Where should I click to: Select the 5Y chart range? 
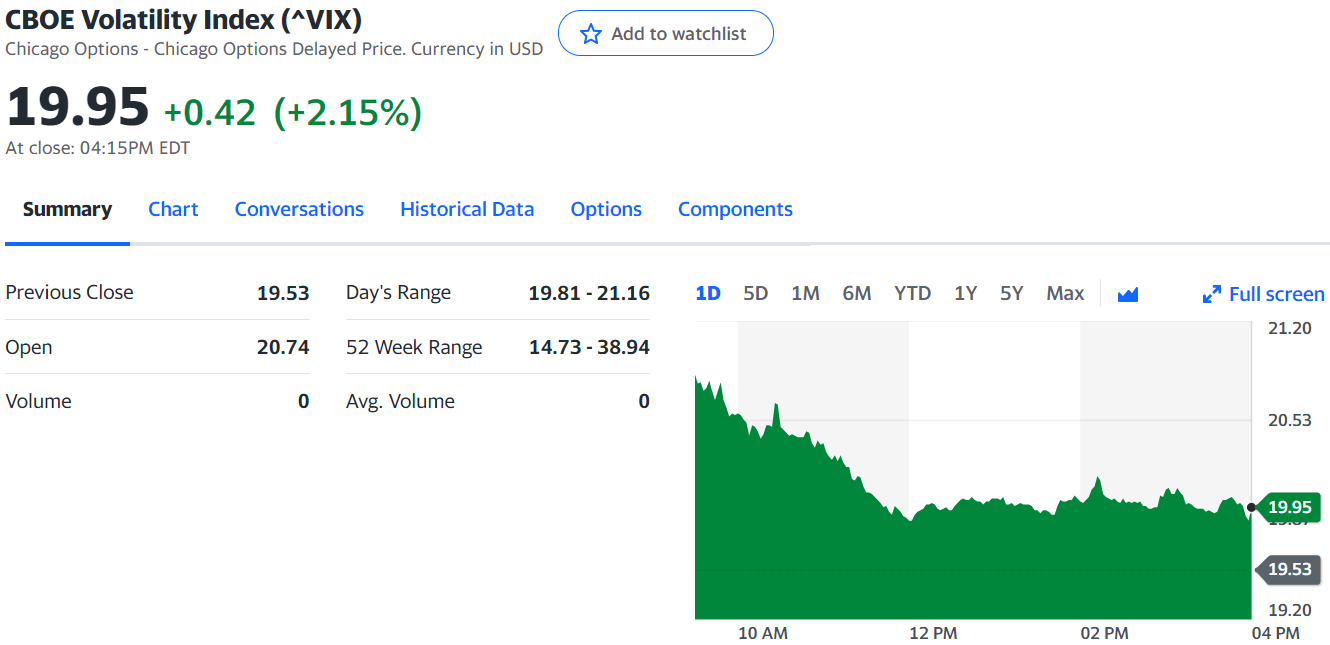[x=1012, y=293]
